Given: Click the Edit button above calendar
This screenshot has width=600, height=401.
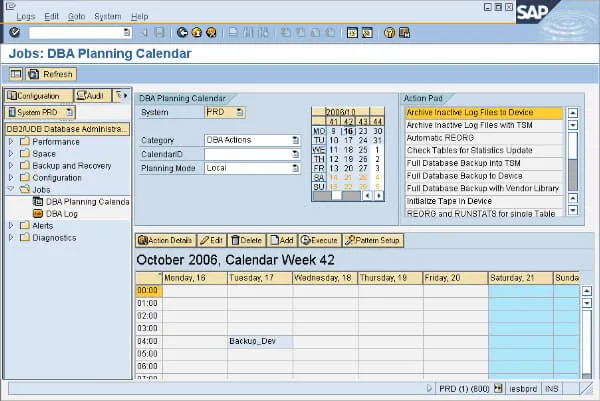Looking at the screenshot, I should 212,240.
